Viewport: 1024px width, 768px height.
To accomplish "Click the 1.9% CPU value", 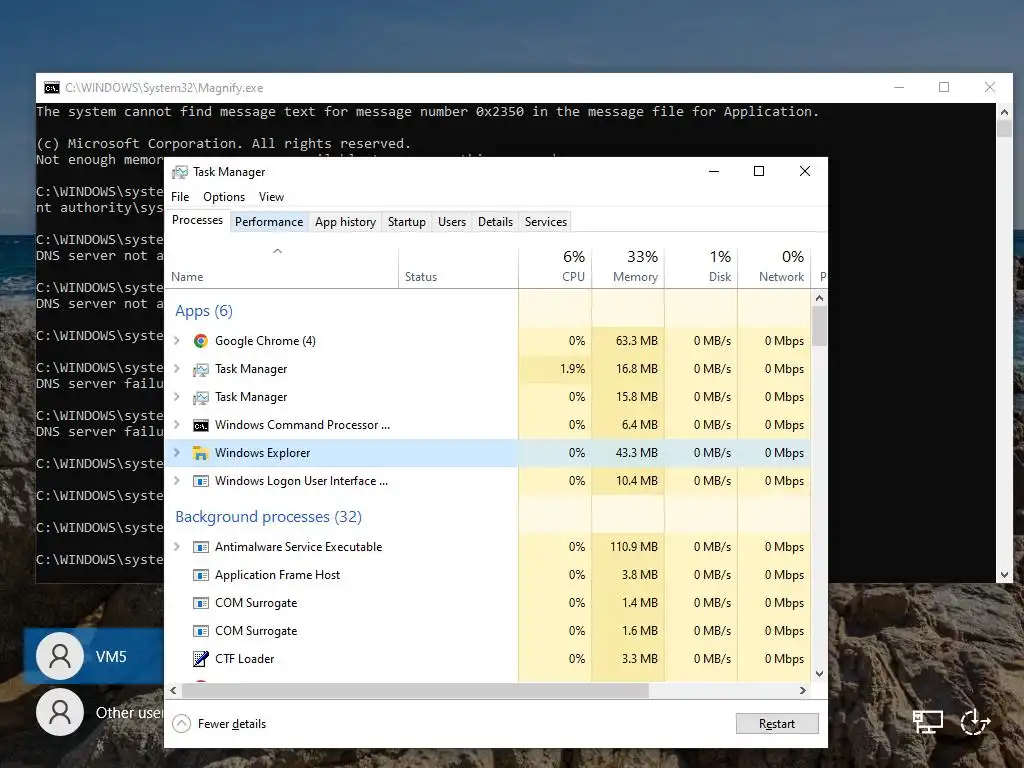I will coord(573,369).
